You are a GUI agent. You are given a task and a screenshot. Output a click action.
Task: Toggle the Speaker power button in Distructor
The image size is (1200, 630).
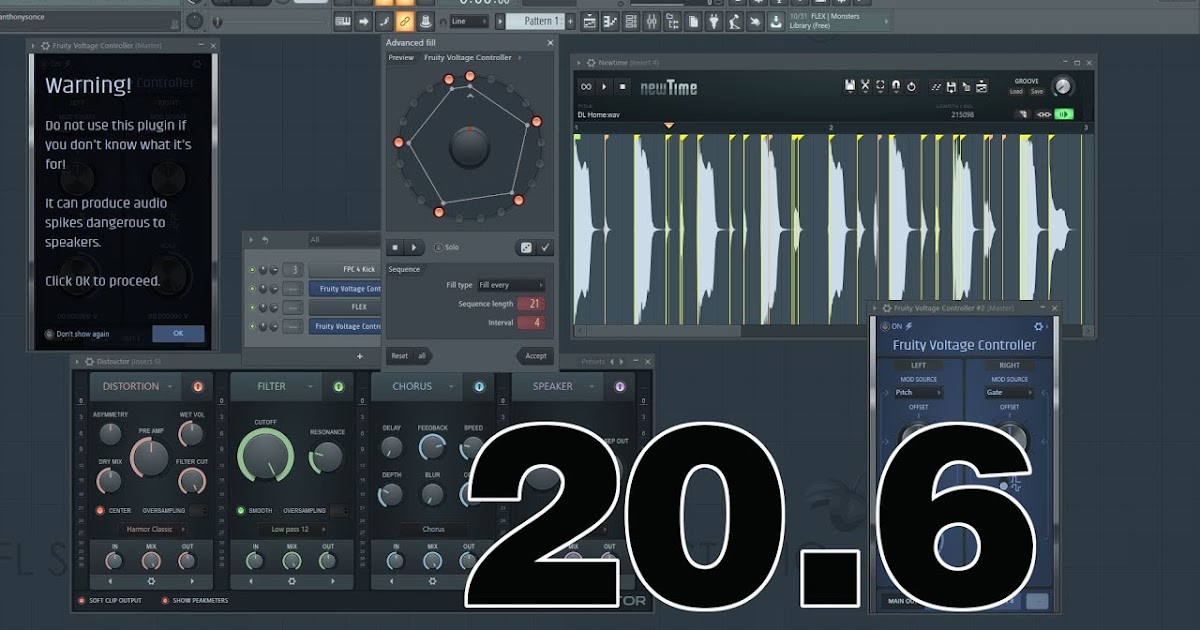click(x=619, y=386)
